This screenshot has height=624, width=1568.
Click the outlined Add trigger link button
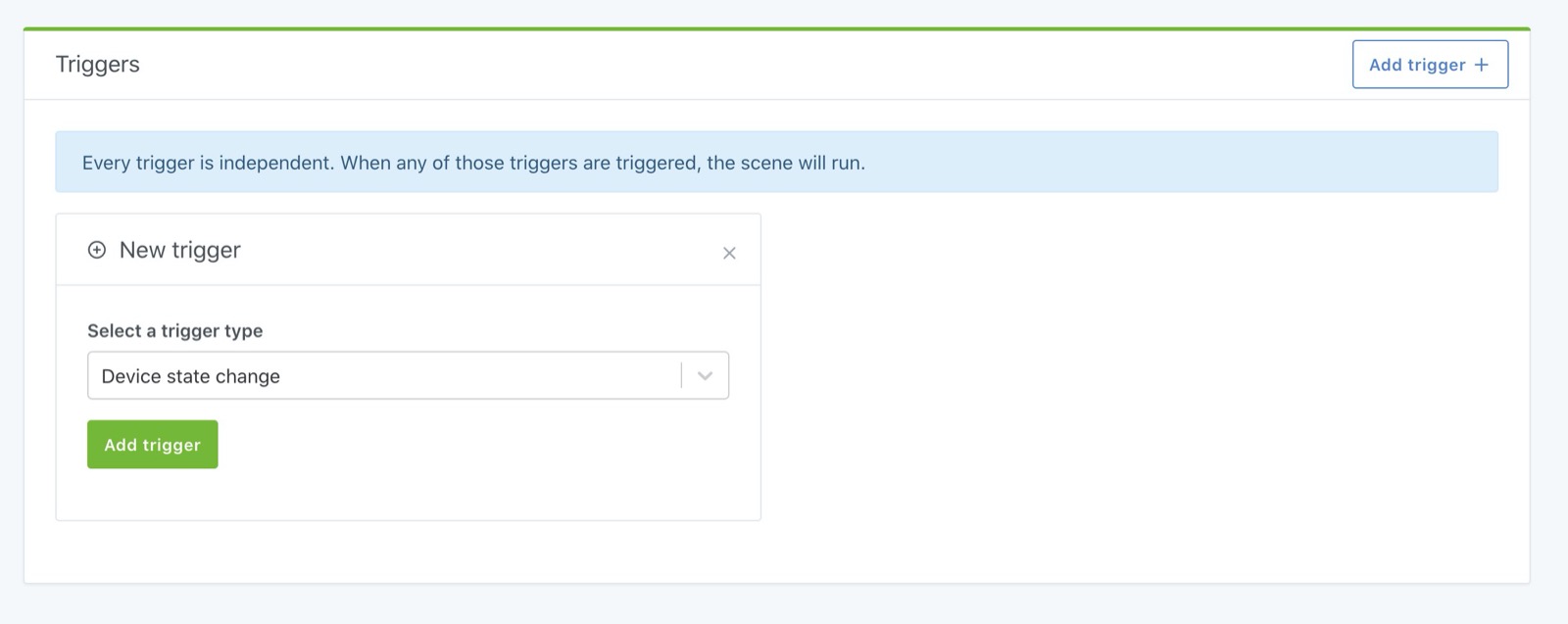pyautogui.click(x=1430, y=64)
